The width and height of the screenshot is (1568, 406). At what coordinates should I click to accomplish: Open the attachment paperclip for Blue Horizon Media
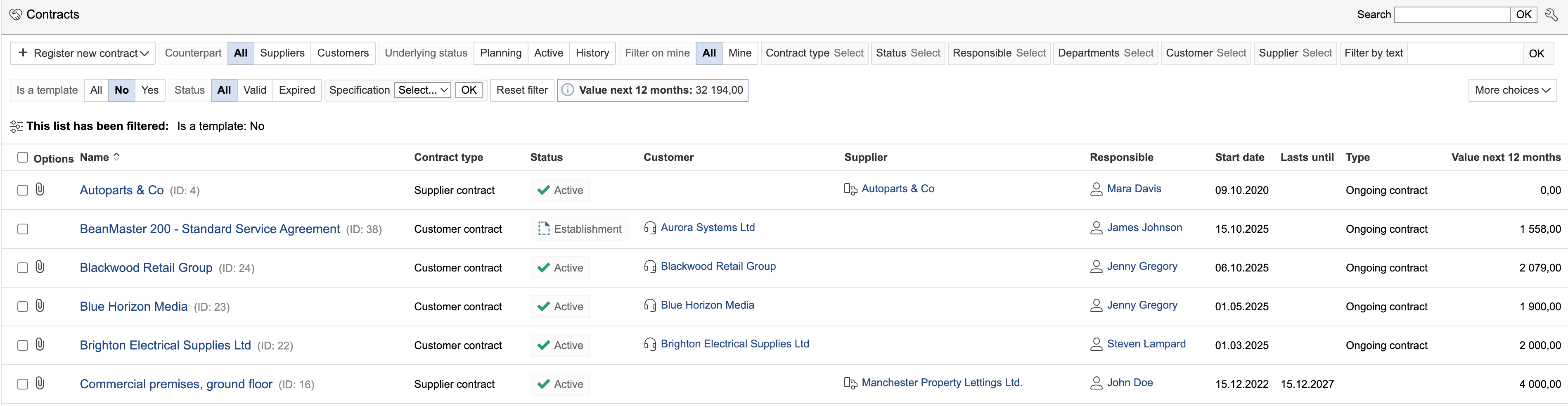click(40, 306)
